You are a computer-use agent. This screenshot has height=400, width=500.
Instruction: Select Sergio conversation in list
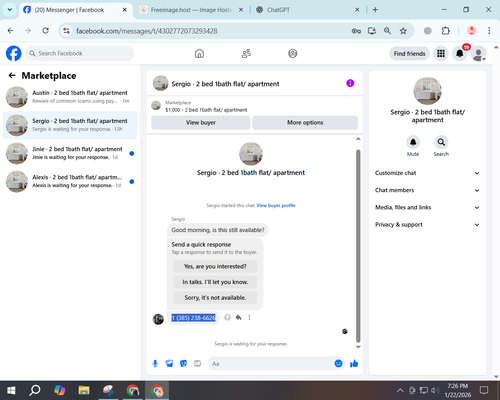[70, 125]
